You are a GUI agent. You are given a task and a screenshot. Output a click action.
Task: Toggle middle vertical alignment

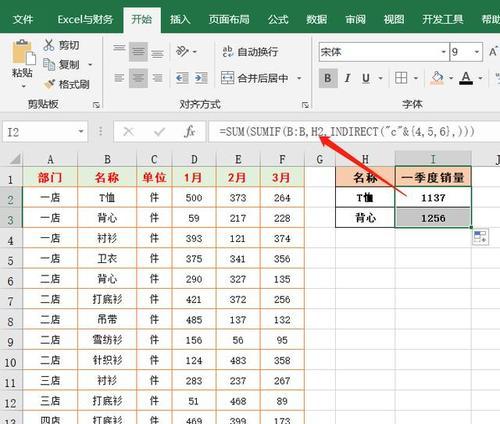coord(138,51)
